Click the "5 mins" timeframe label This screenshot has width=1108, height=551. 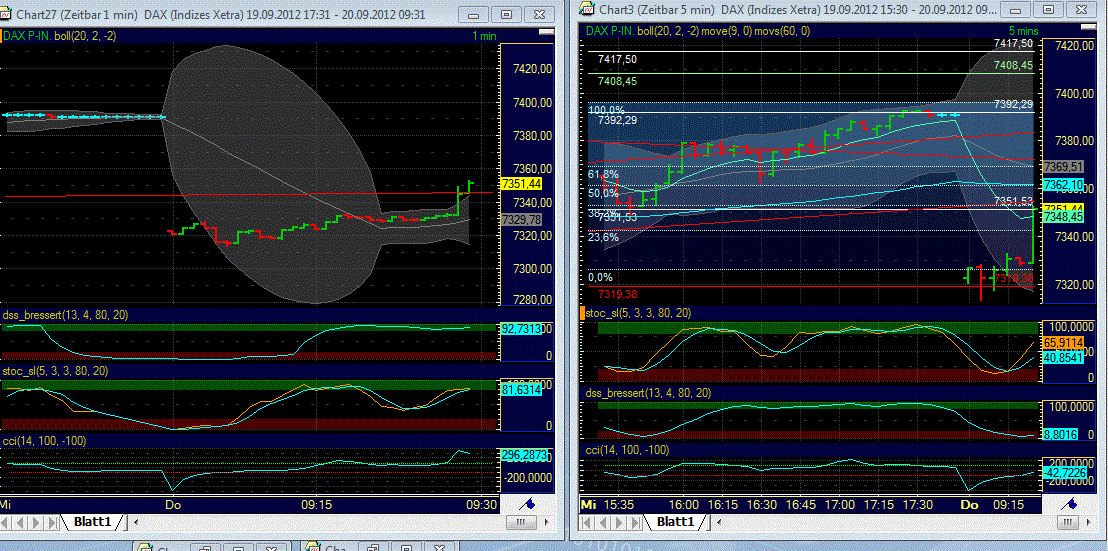coord(1023,30)
